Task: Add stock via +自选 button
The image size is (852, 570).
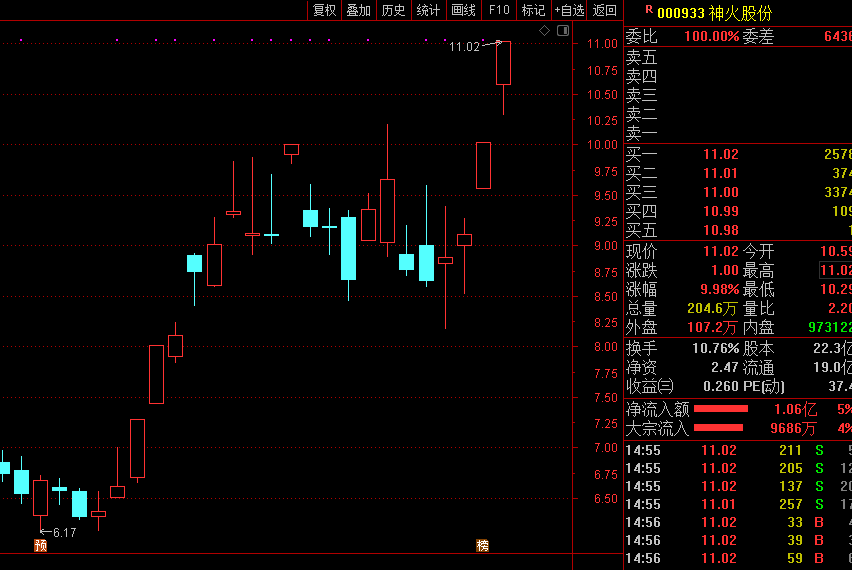Action: tap(569, 10)
